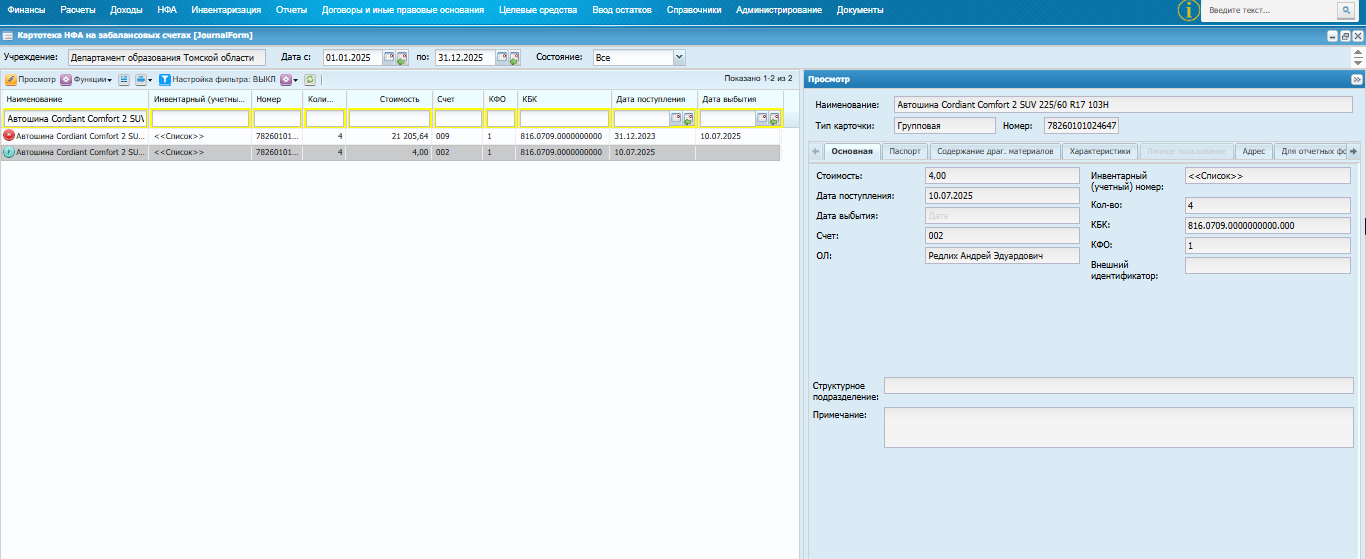The width and height of the screenshot is (1366, 559).
Task: Click green arrow icon near по date
Action: point(514,58)
